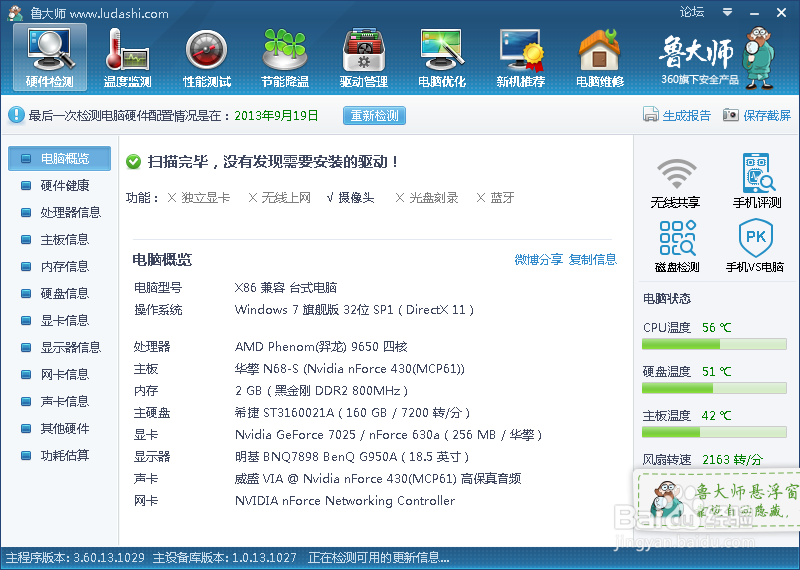Screen dimensions: 800x570
Task: Minimize the Ludashi window
Action: point(755,13)
